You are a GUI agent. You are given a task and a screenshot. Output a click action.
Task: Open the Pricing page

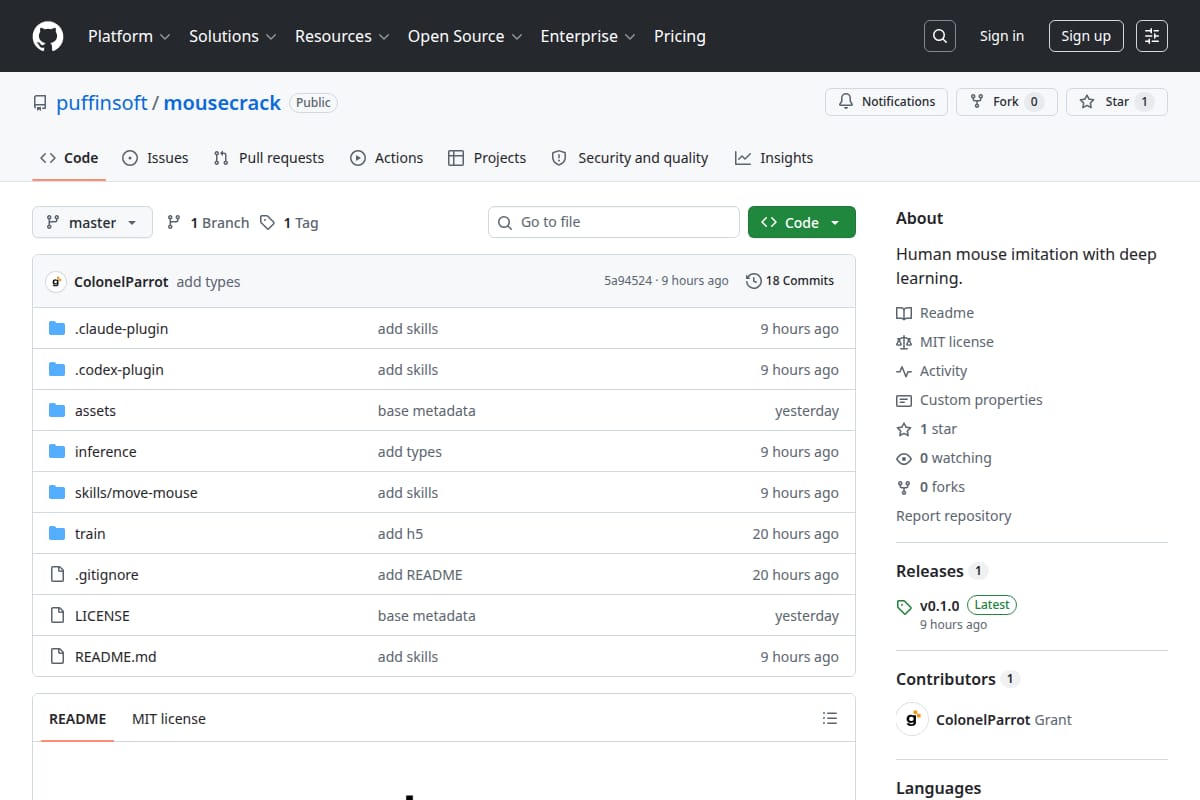(x=680, y=36)
